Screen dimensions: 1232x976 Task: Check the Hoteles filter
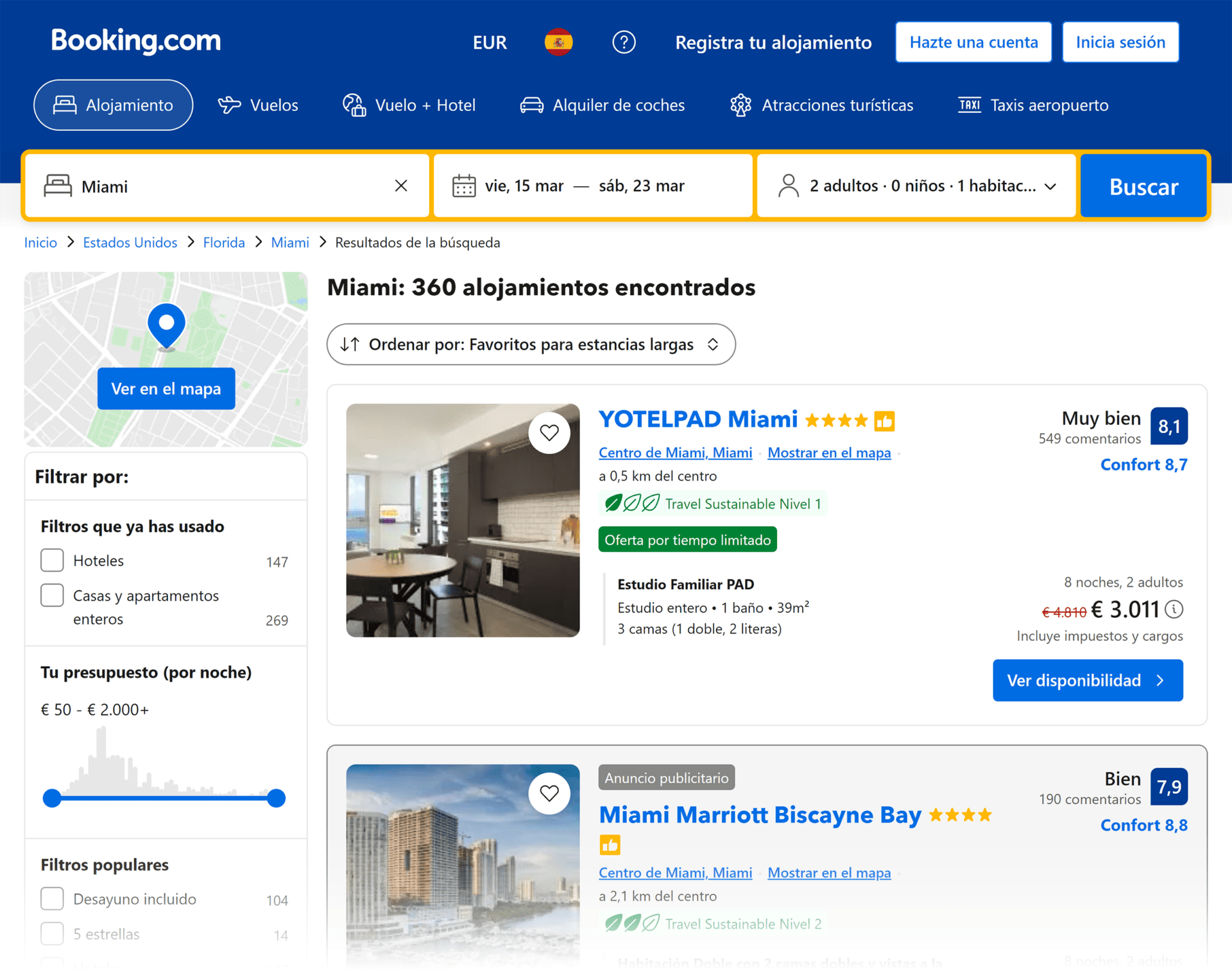point(52,560)
